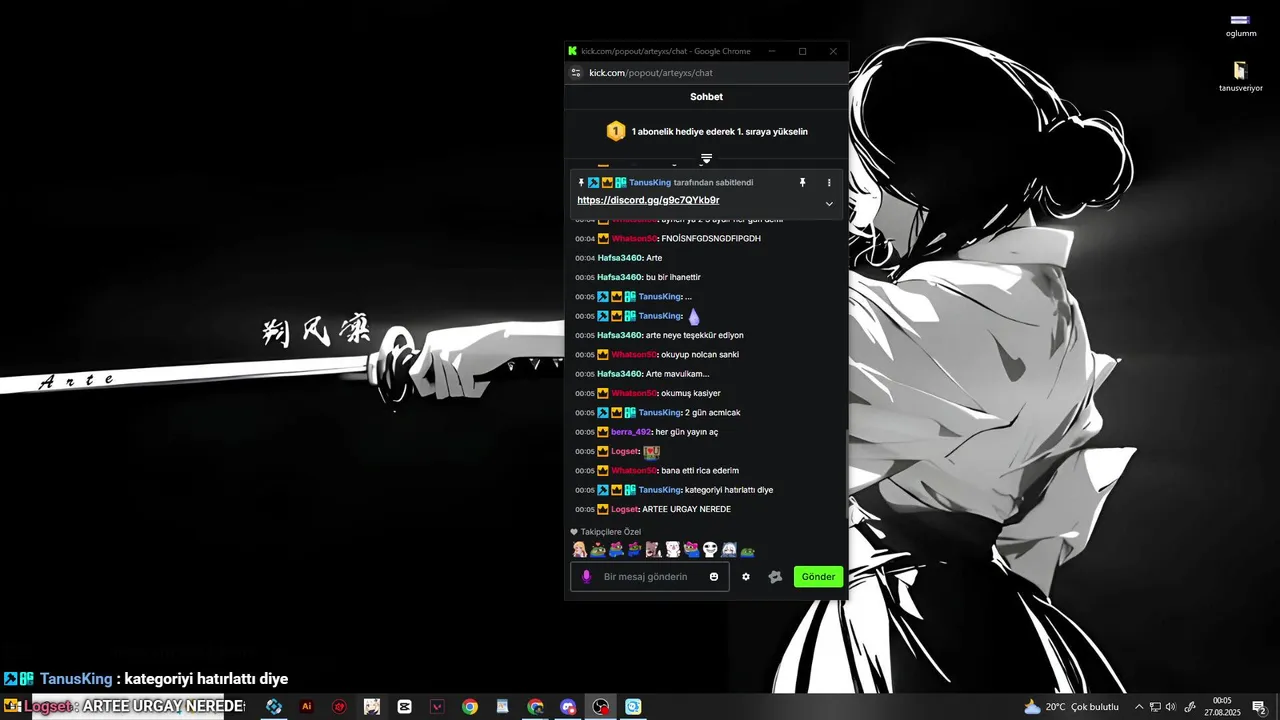
Task: Open the pinned message three-dot menu
Action: point(829,182)
